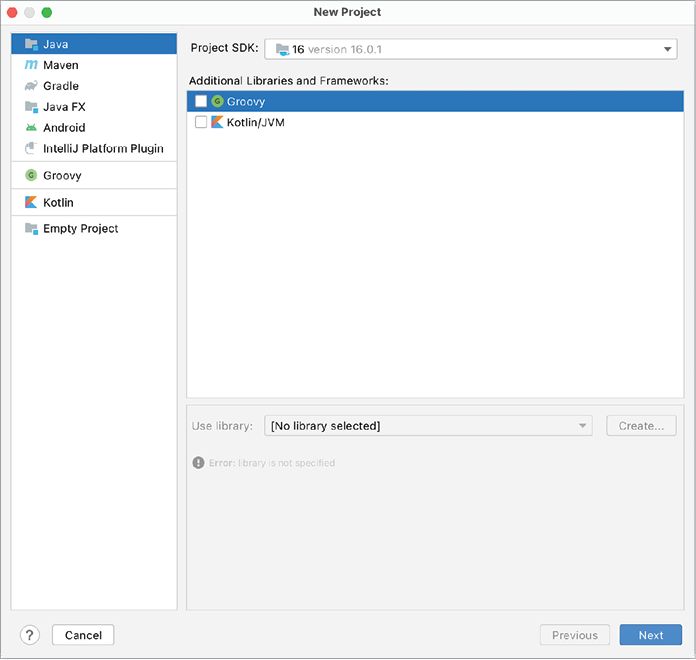Click the Empty Project folder icon
This screenshot has width=696, height=660.
point(31,228)
